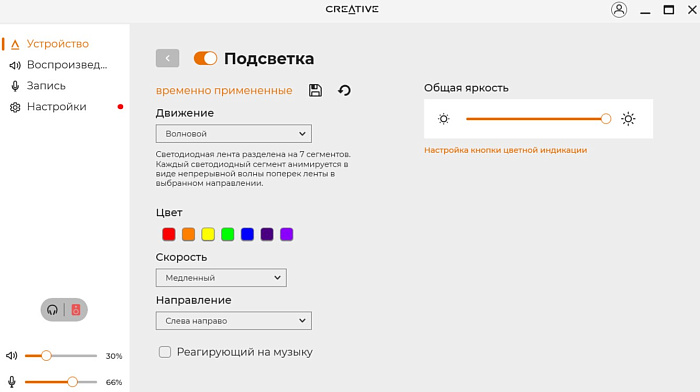Open the Скорость dropdown showing Медленный
This screenshot has height=392, width=700.
coord(221,278)
